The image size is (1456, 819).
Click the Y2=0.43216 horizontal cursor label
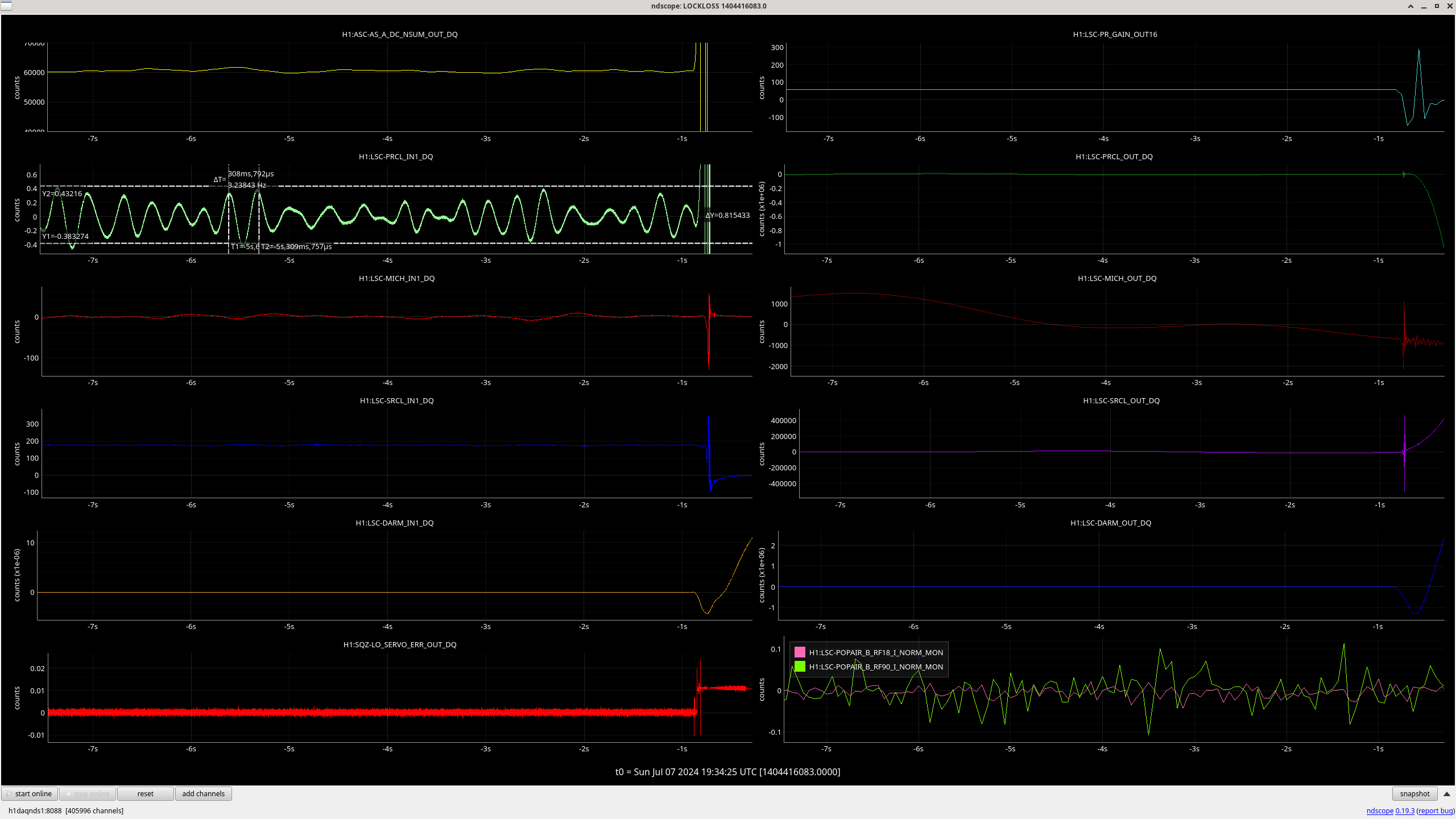62,193
